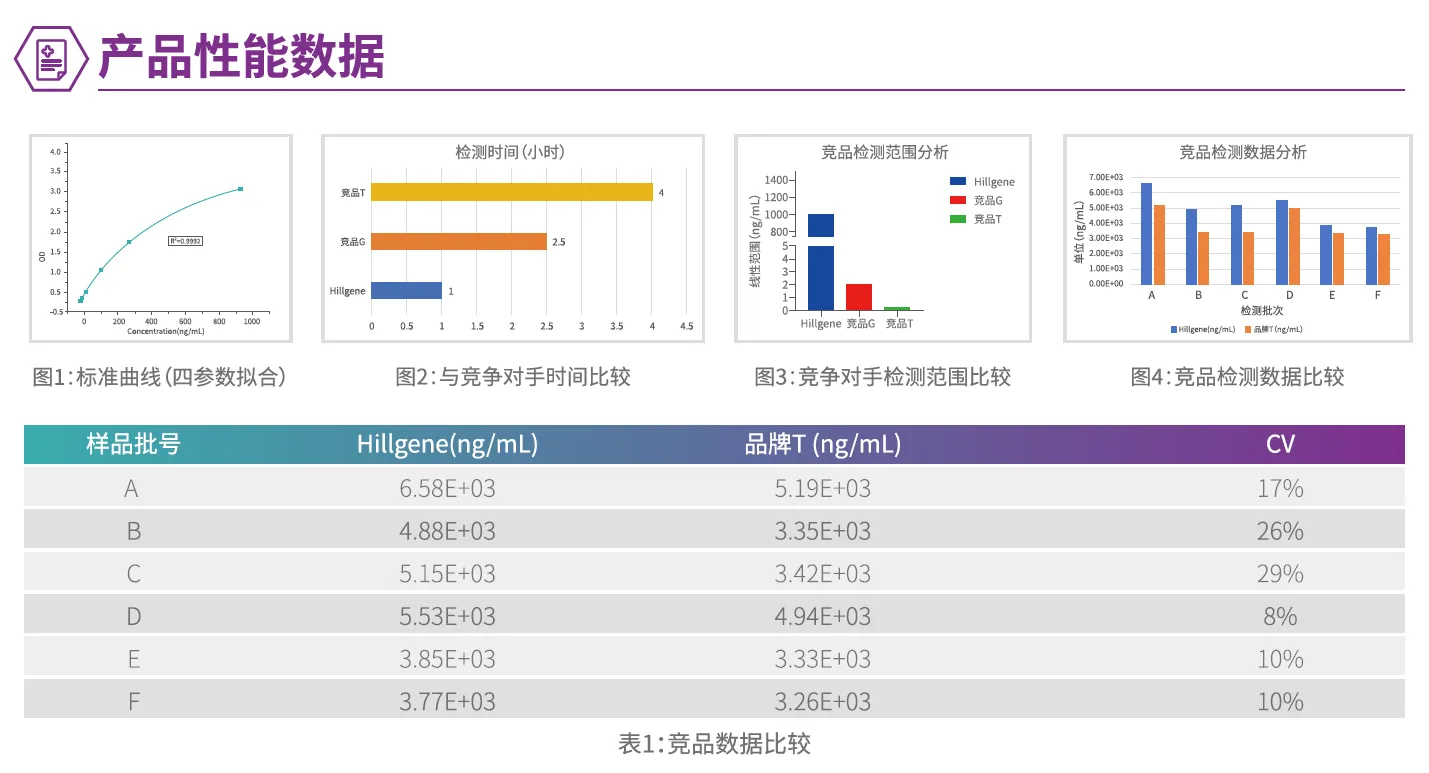Click the 3.26E+03 brand T value
The image size is (1429, 773).
823,701
